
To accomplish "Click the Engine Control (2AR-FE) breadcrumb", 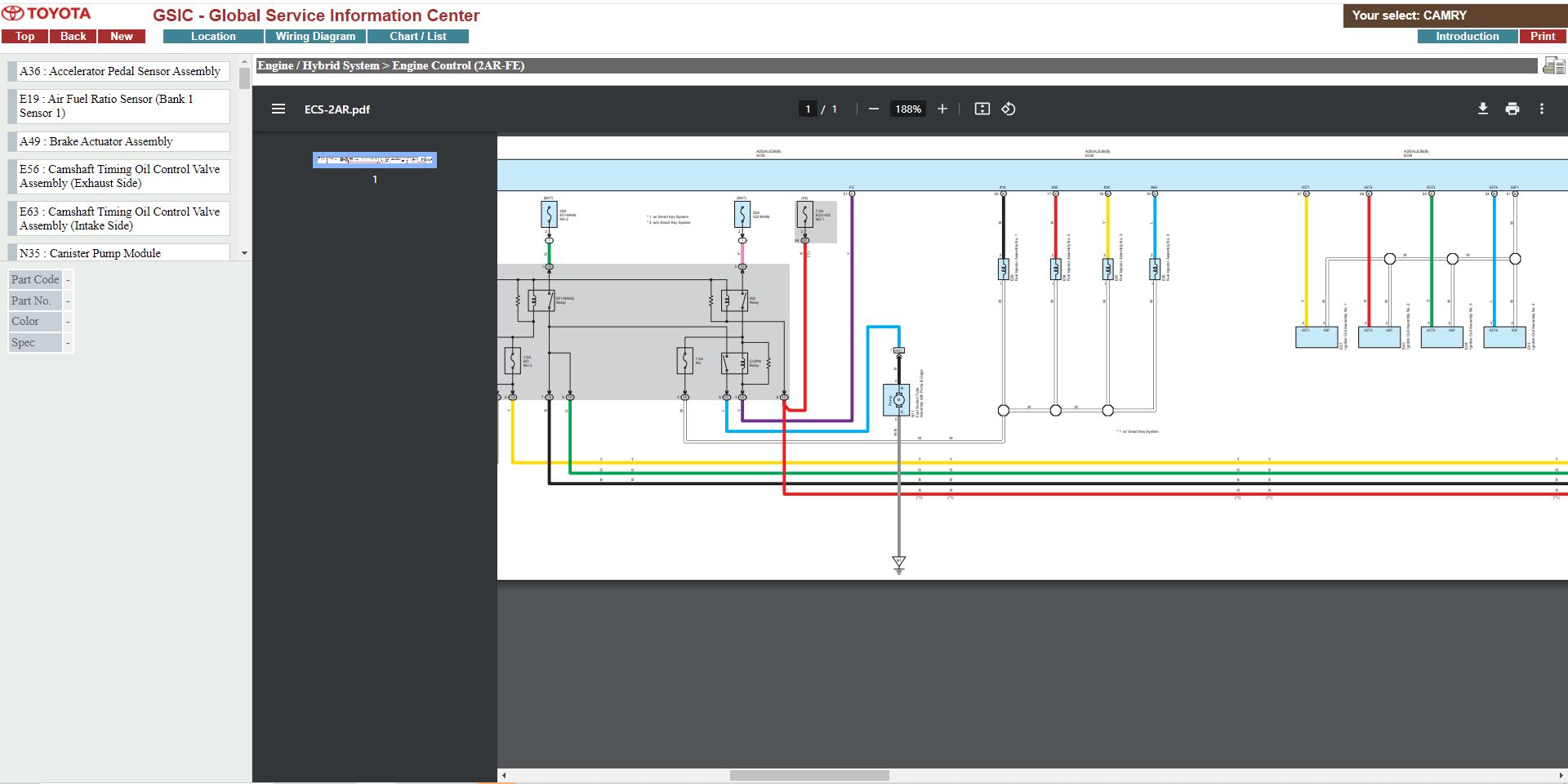I will click(x=458, y=65).
